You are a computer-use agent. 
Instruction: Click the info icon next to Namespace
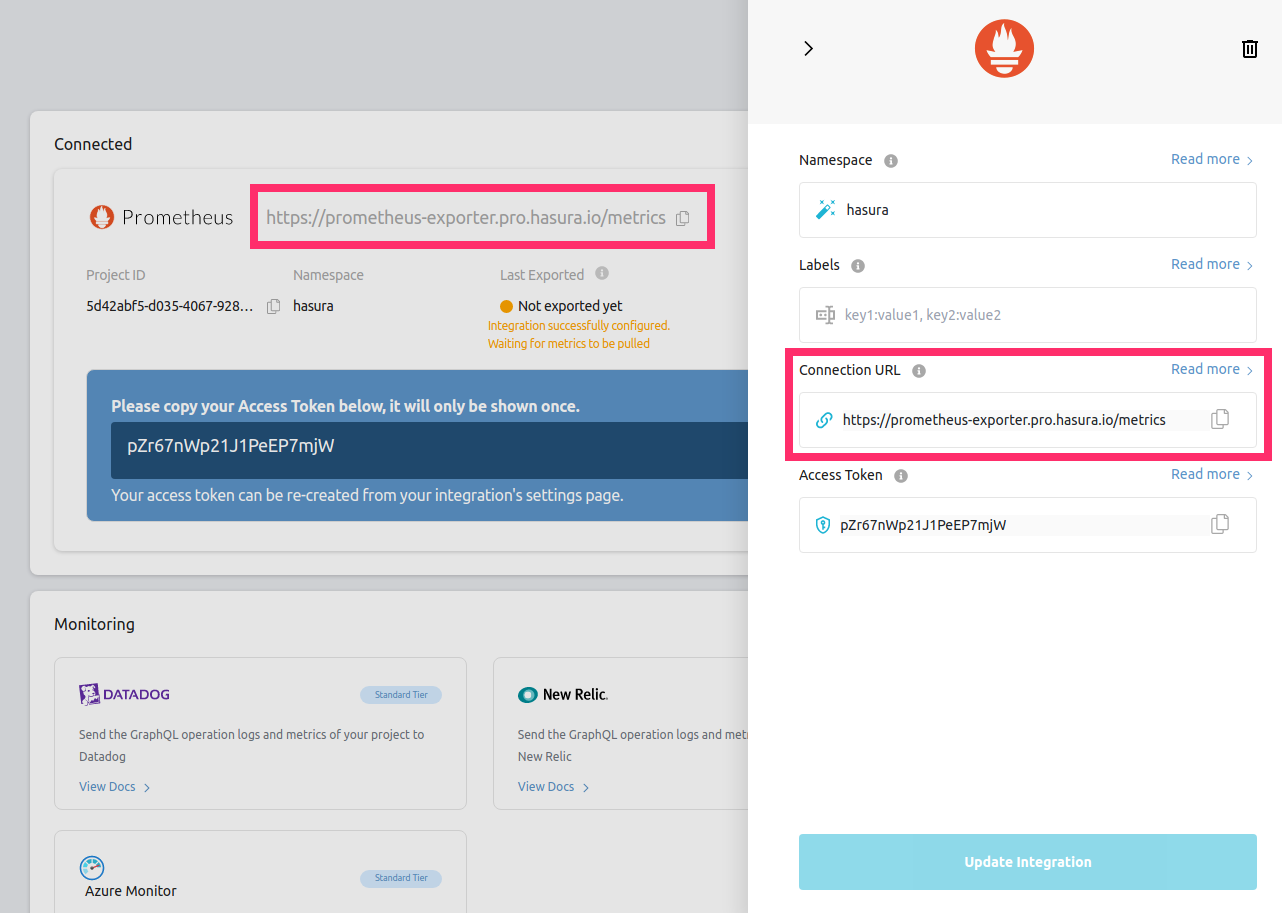[891, 161]
